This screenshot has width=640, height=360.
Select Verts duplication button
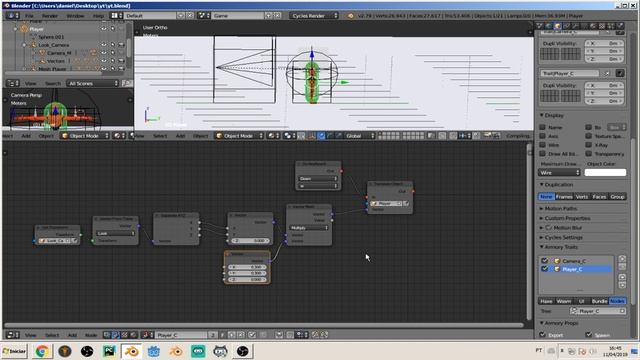(x=582, y=197)
